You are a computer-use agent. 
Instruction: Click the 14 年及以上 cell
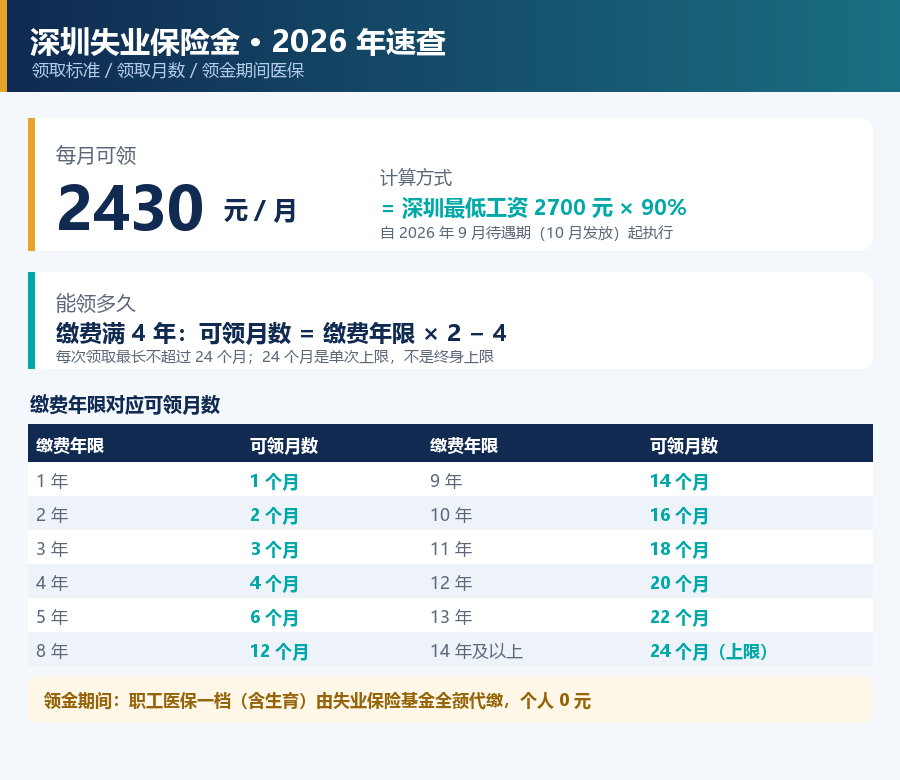[477, 650]
